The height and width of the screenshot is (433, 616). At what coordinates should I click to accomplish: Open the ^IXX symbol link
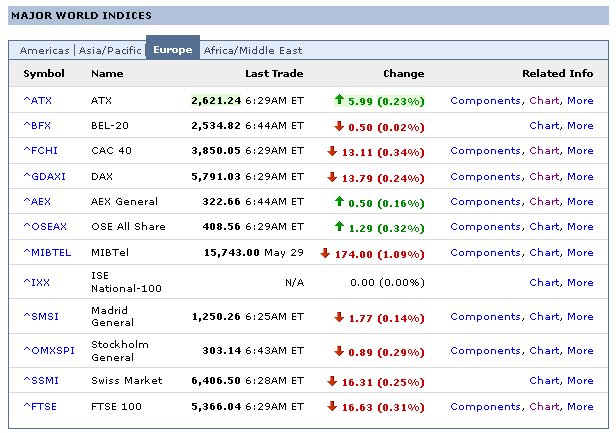pyautogui.click(x=37, y=283)
